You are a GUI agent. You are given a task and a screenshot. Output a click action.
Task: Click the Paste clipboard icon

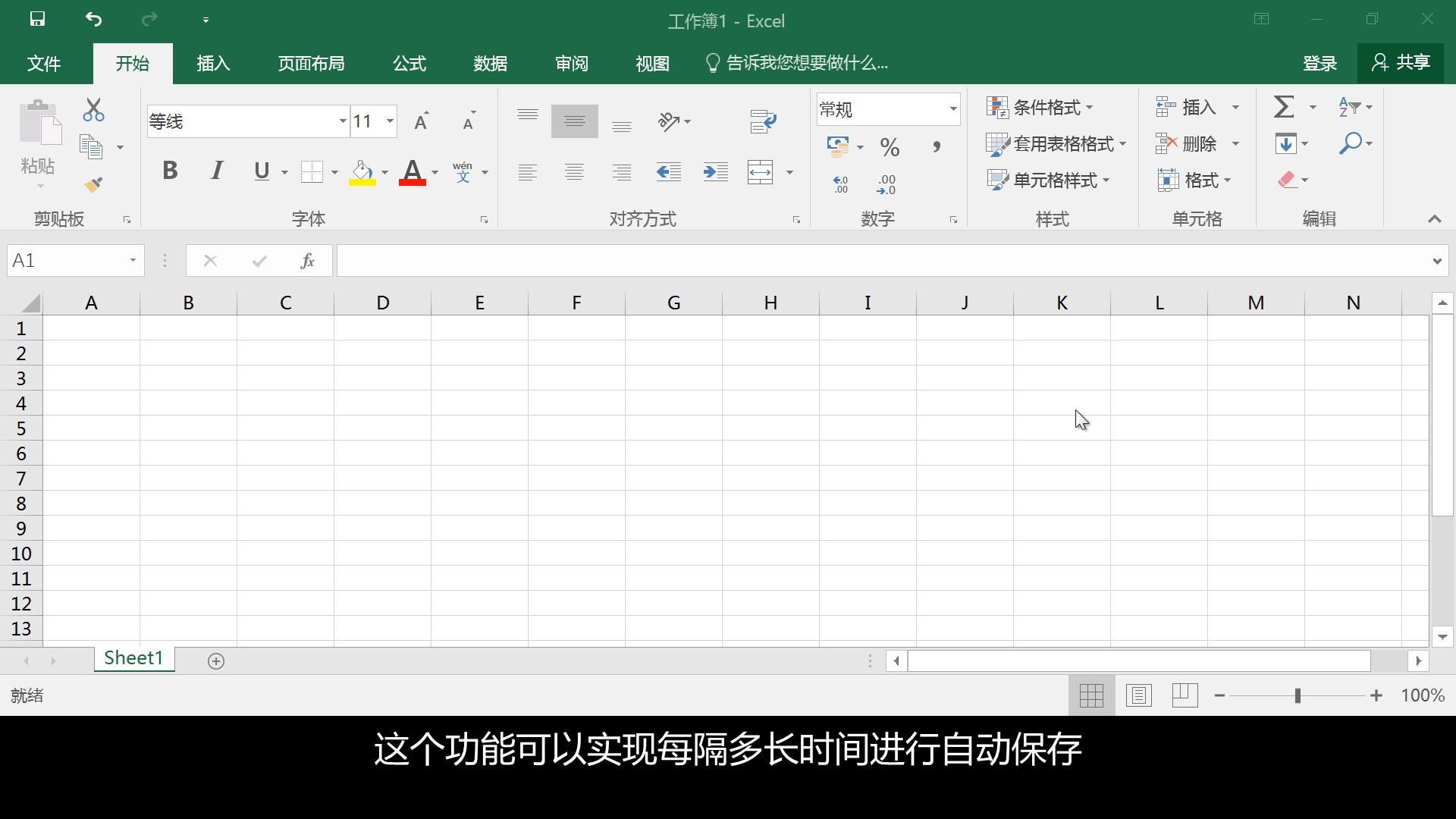40,121
